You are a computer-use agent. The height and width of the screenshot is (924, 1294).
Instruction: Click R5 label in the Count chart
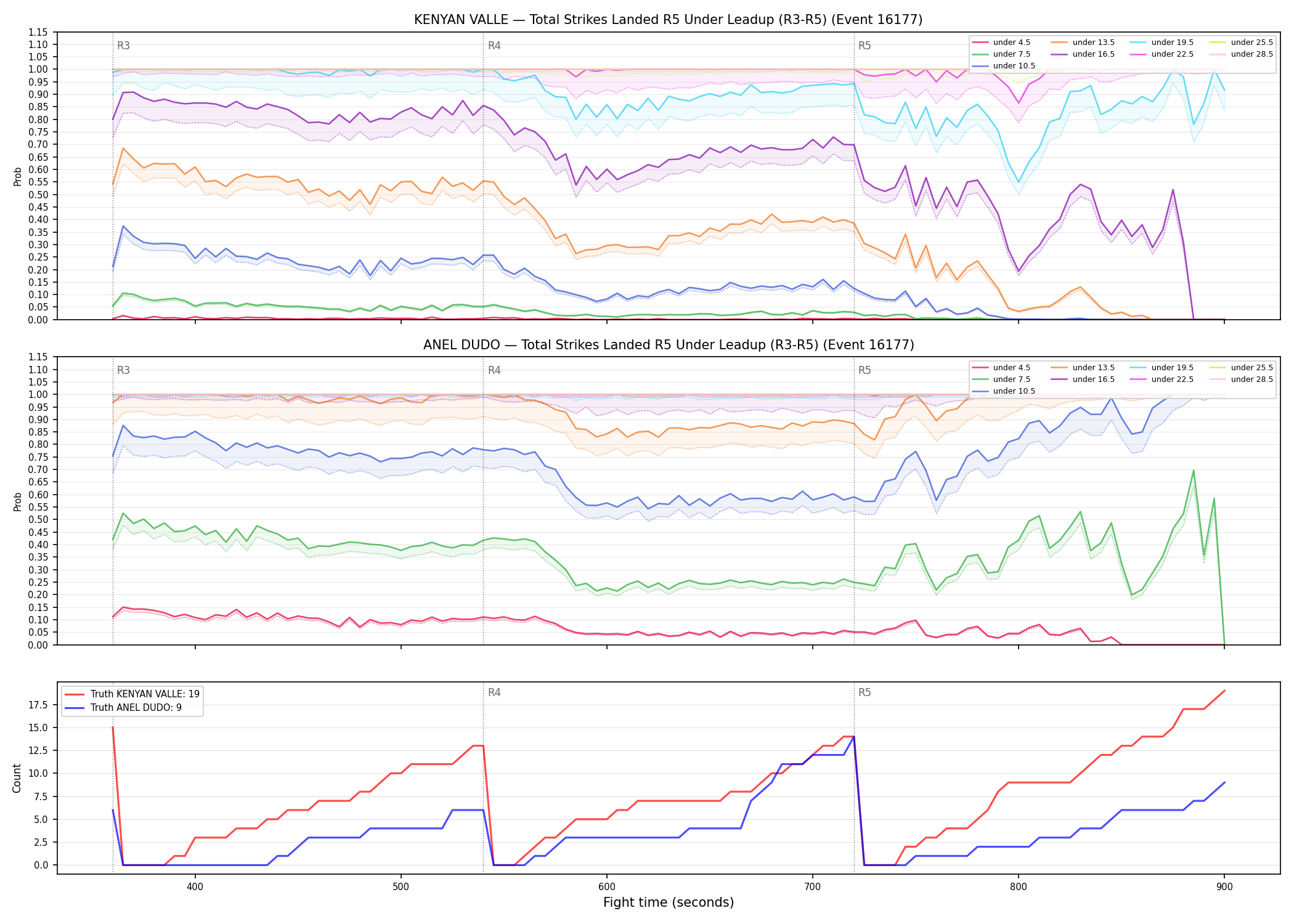(865, 692)
